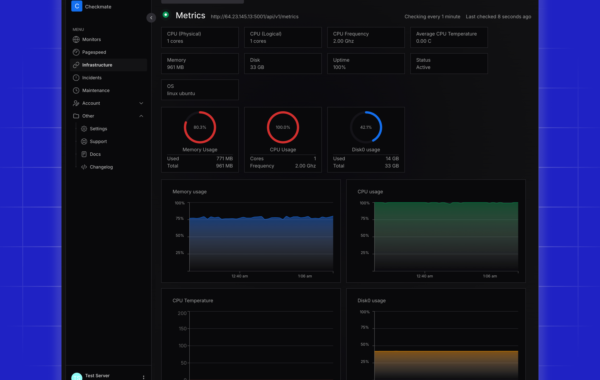Click the Changelog code icon
600x380 pixels.
tap(84, 167)
